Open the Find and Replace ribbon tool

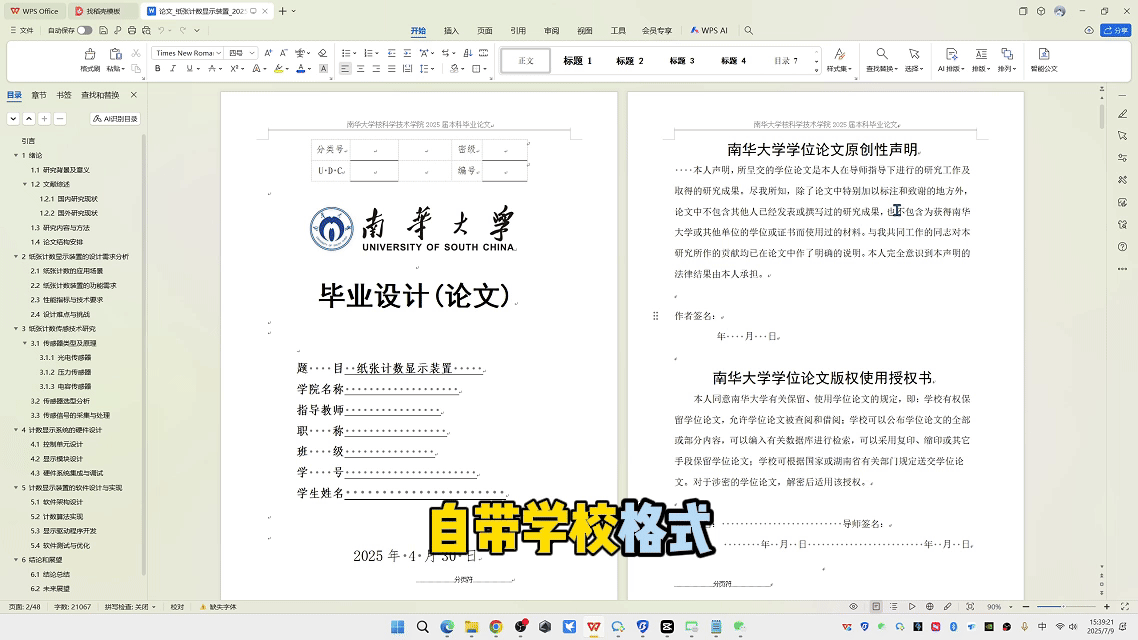pyautogui.click(x=881, y=60)
